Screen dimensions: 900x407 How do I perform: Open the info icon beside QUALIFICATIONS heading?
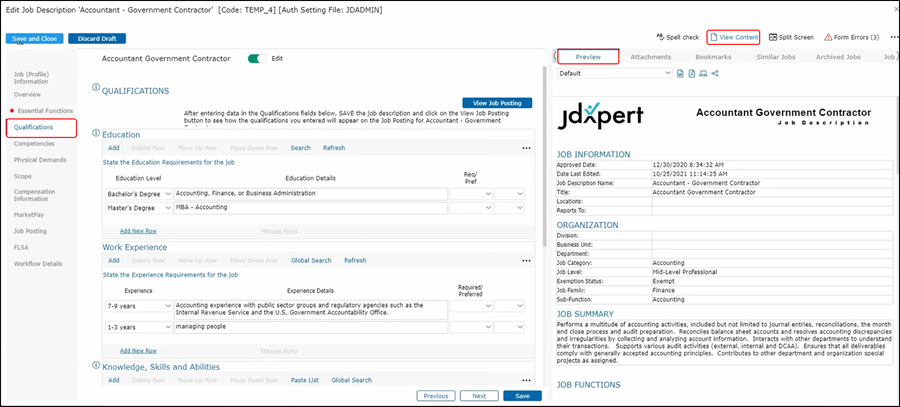(x=96, y=89)
